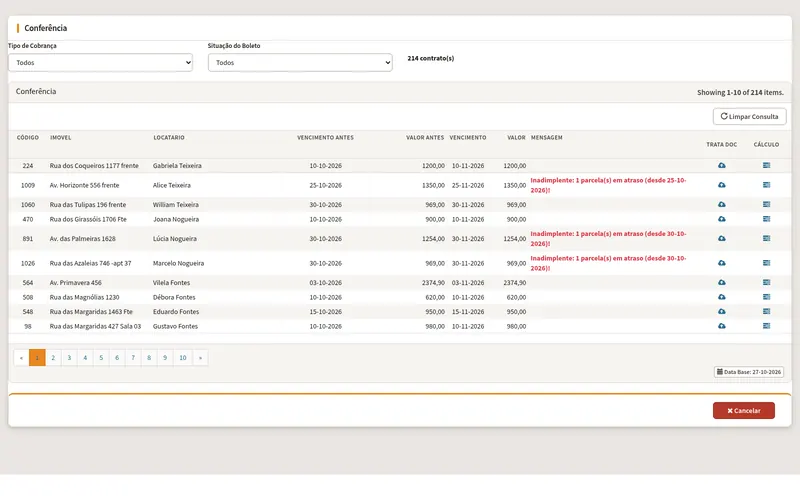Open calculation icon for Gustavo Fontes

[x=766, y=326]
